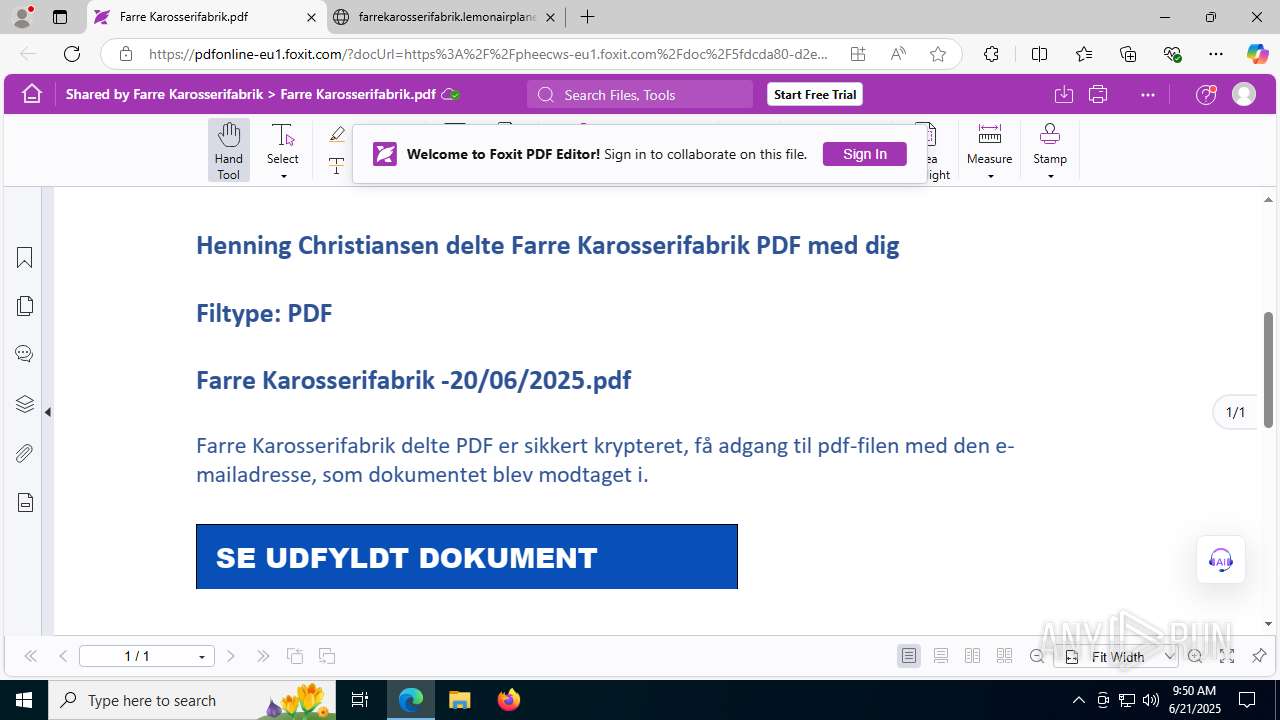The image size is (1280, 720).
Task: Click the user account avatar
Action: tap(1244, 94)
